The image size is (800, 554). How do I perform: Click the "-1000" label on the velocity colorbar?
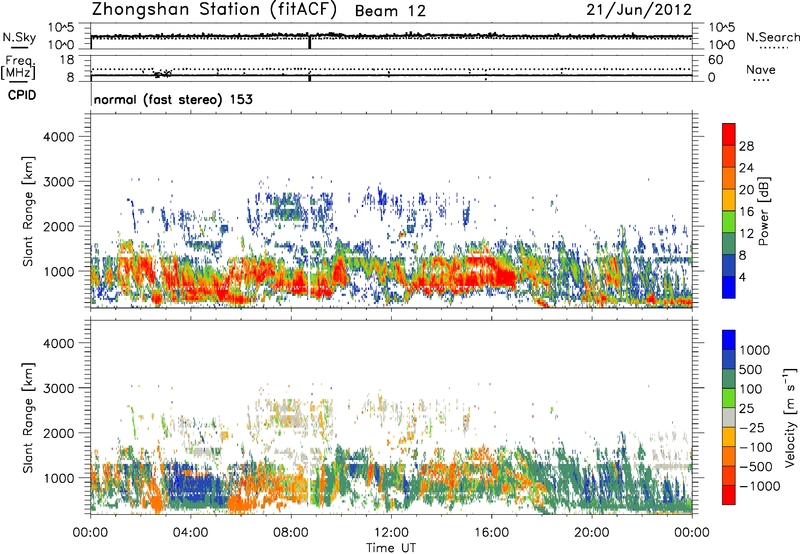coord(760,486)
